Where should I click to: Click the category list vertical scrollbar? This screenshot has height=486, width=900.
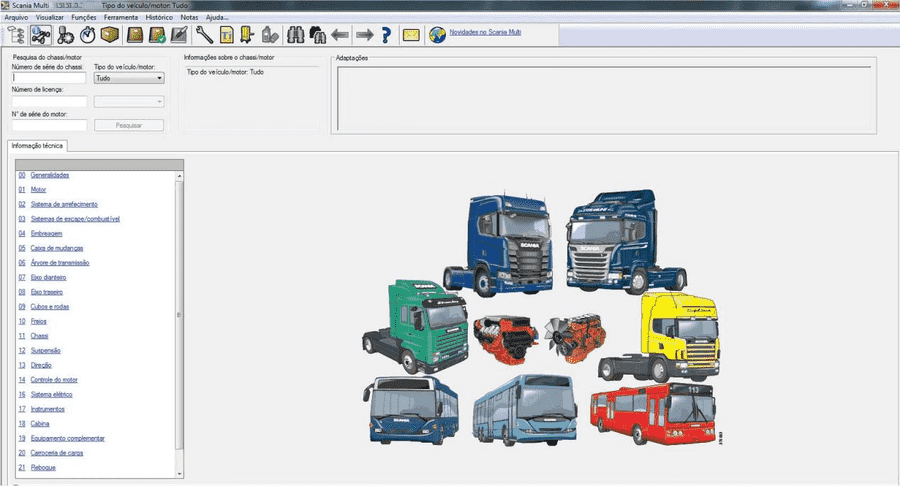click(180, 320)
